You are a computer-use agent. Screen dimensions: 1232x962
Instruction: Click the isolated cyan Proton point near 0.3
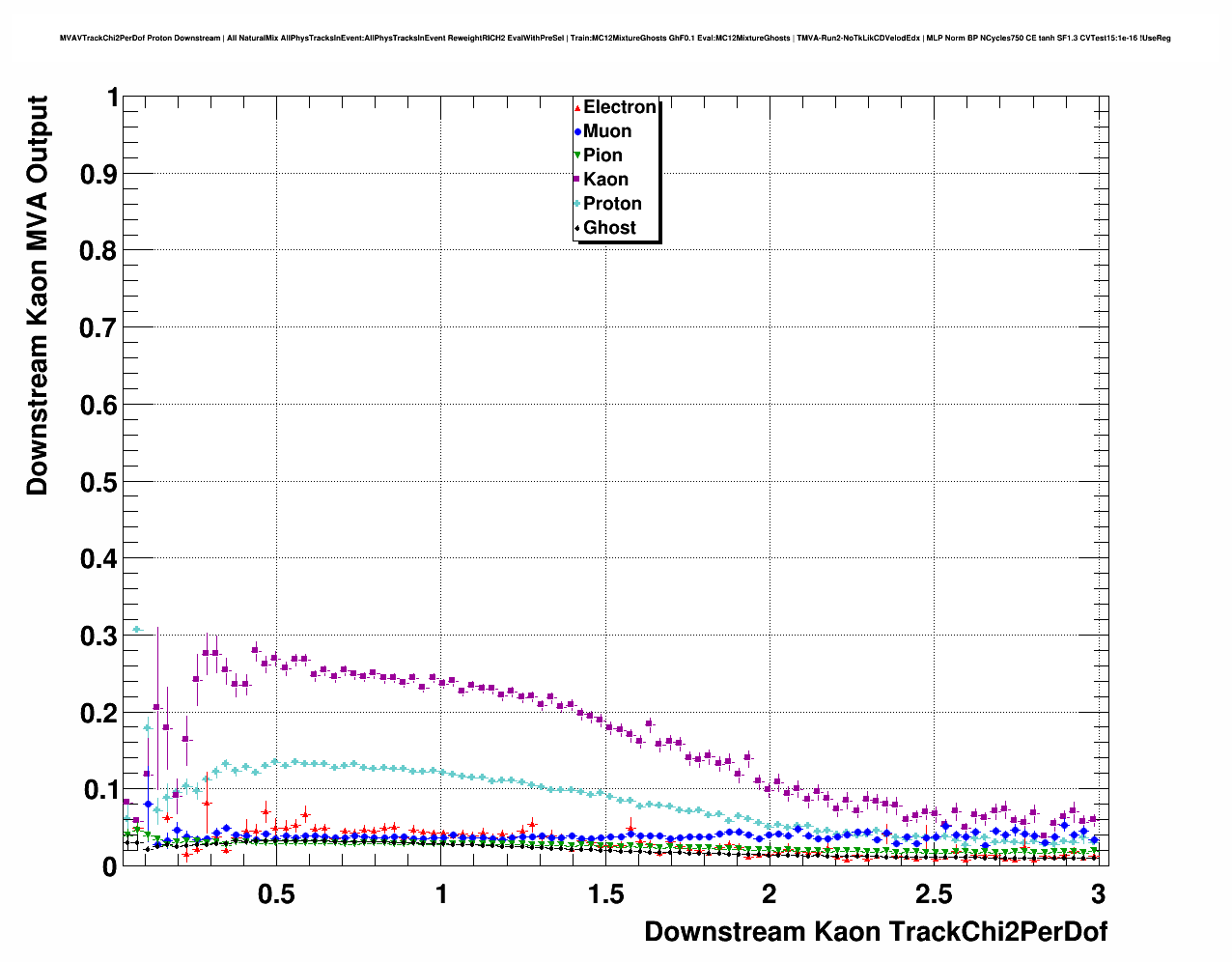point(137,629)
